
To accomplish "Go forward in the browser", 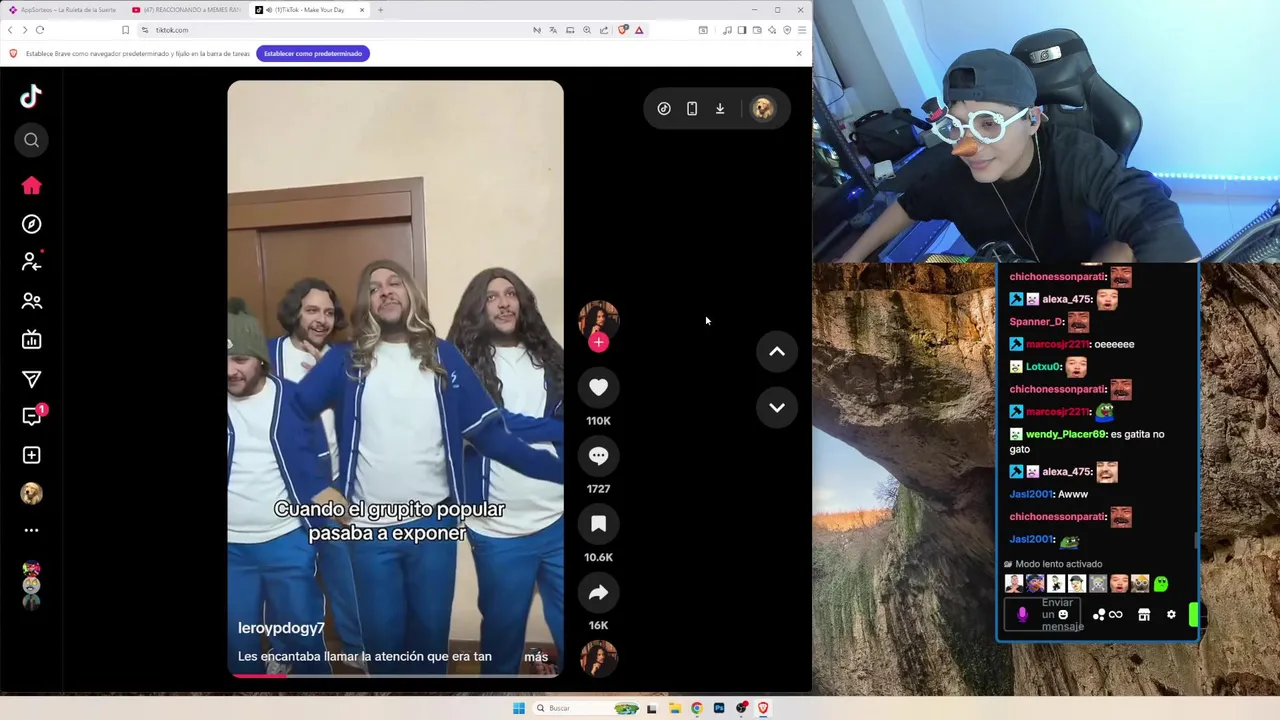I will (24, 30).
